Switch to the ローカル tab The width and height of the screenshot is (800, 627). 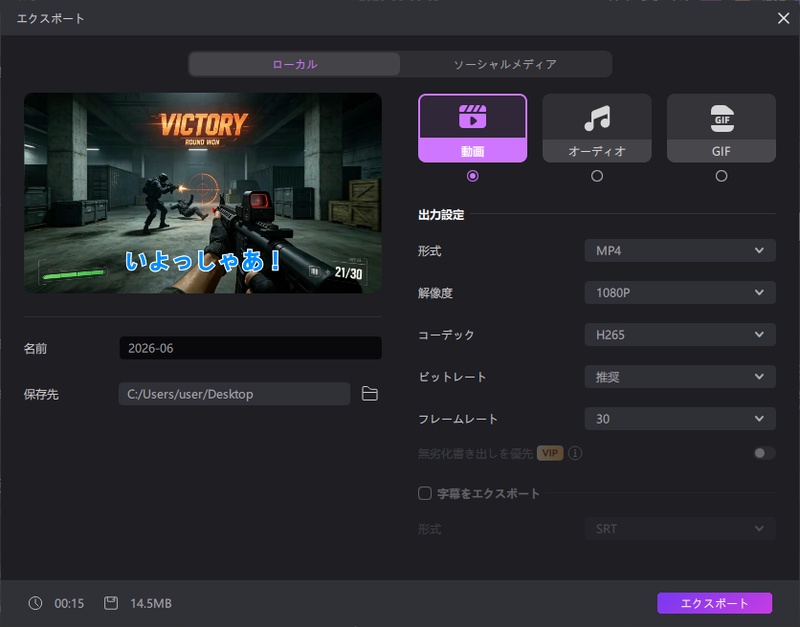(295, 64)
